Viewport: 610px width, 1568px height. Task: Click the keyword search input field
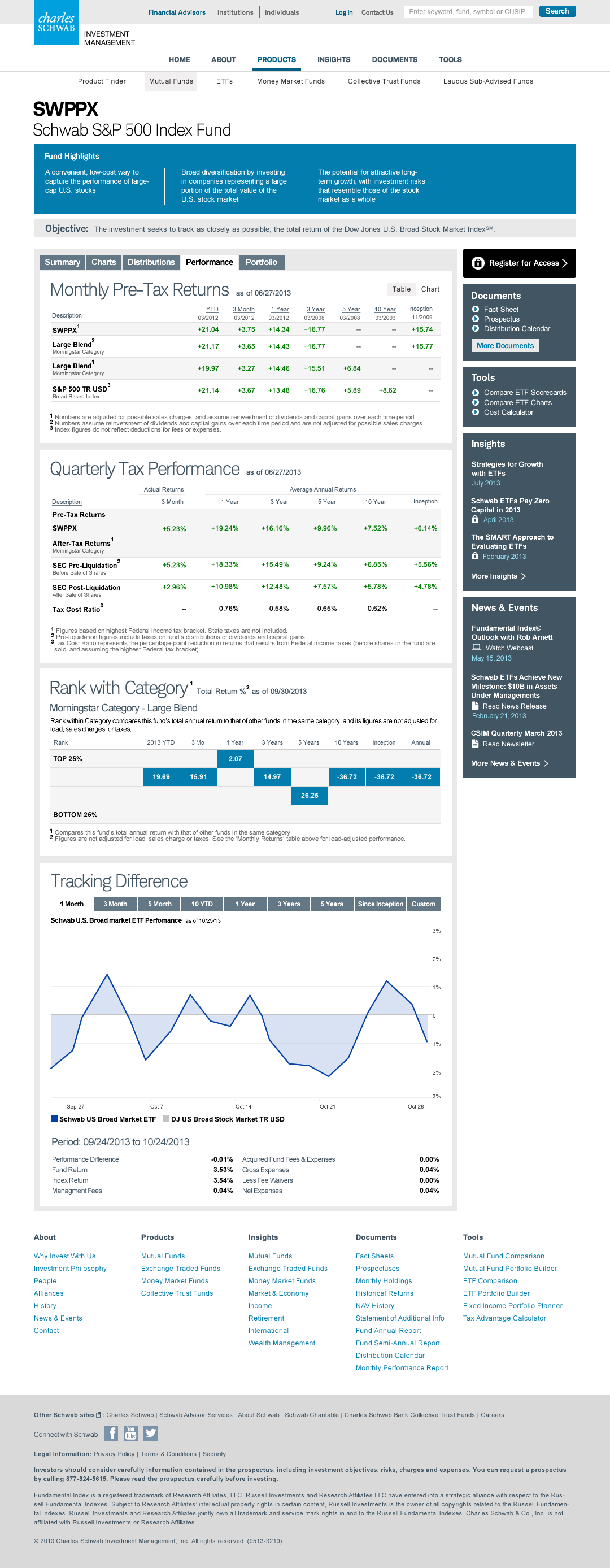click(x=468, y=11)
